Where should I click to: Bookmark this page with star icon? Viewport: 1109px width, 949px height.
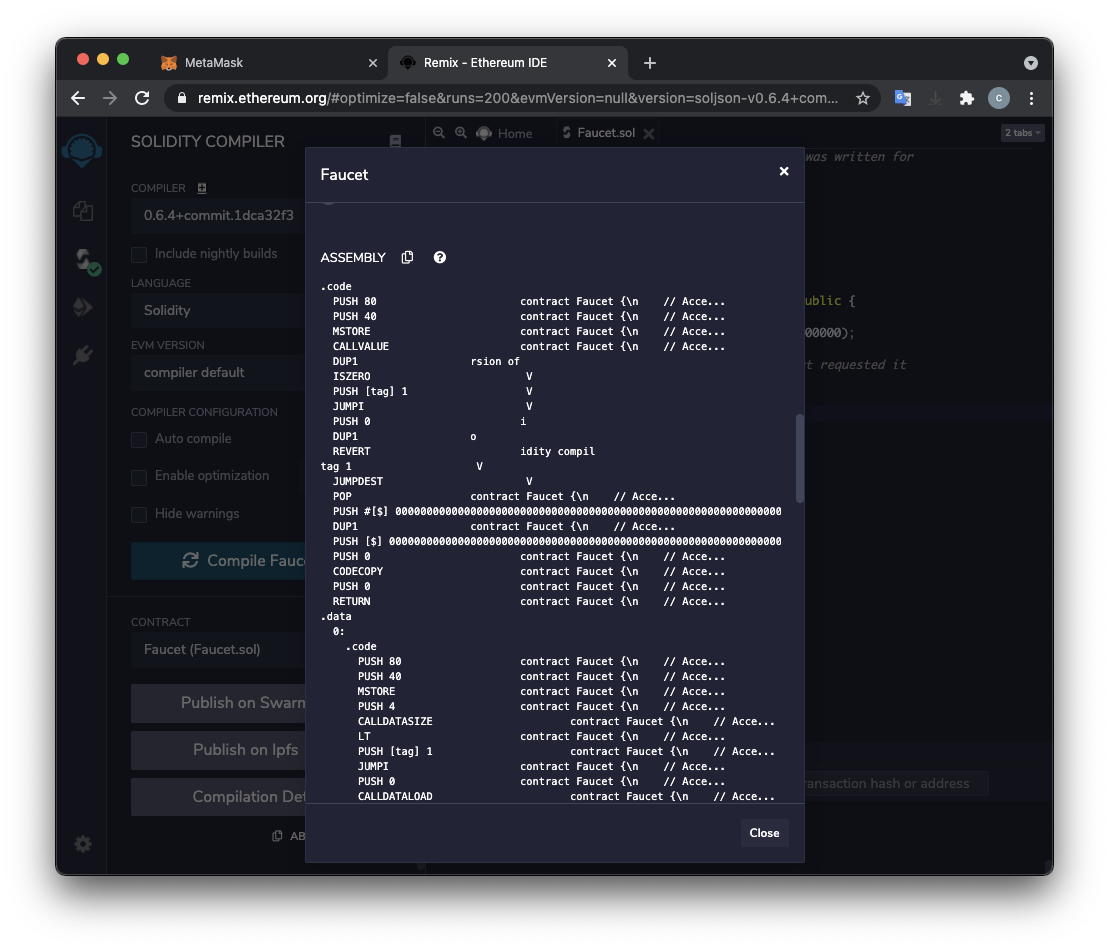coord(862,98)
